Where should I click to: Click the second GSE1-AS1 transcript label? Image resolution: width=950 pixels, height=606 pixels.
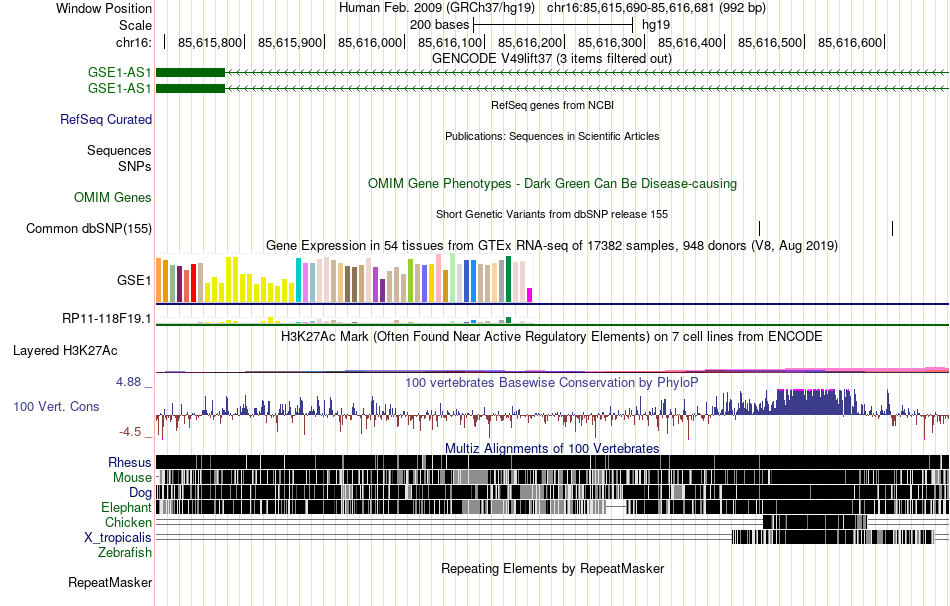[x=119, y=88]
